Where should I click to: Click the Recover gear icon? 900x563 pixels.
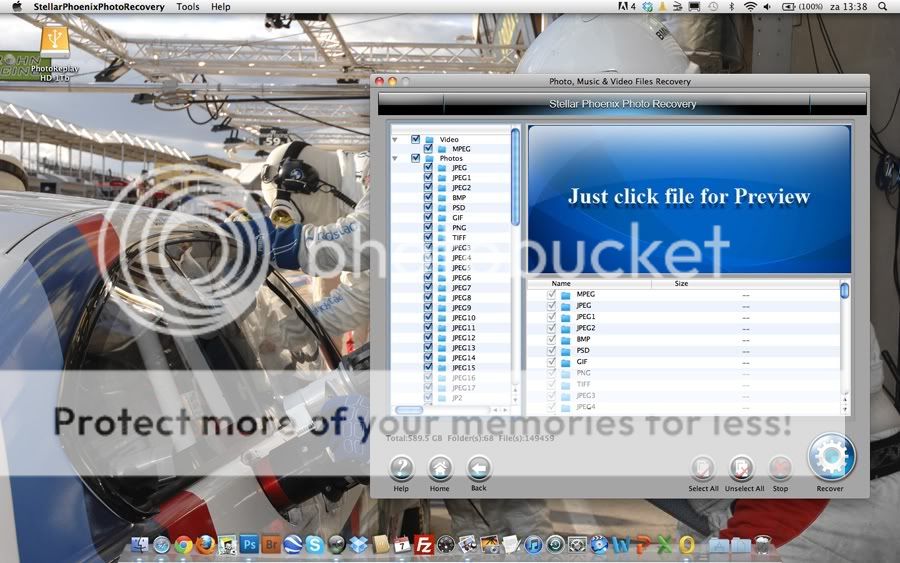click(830, 459)
